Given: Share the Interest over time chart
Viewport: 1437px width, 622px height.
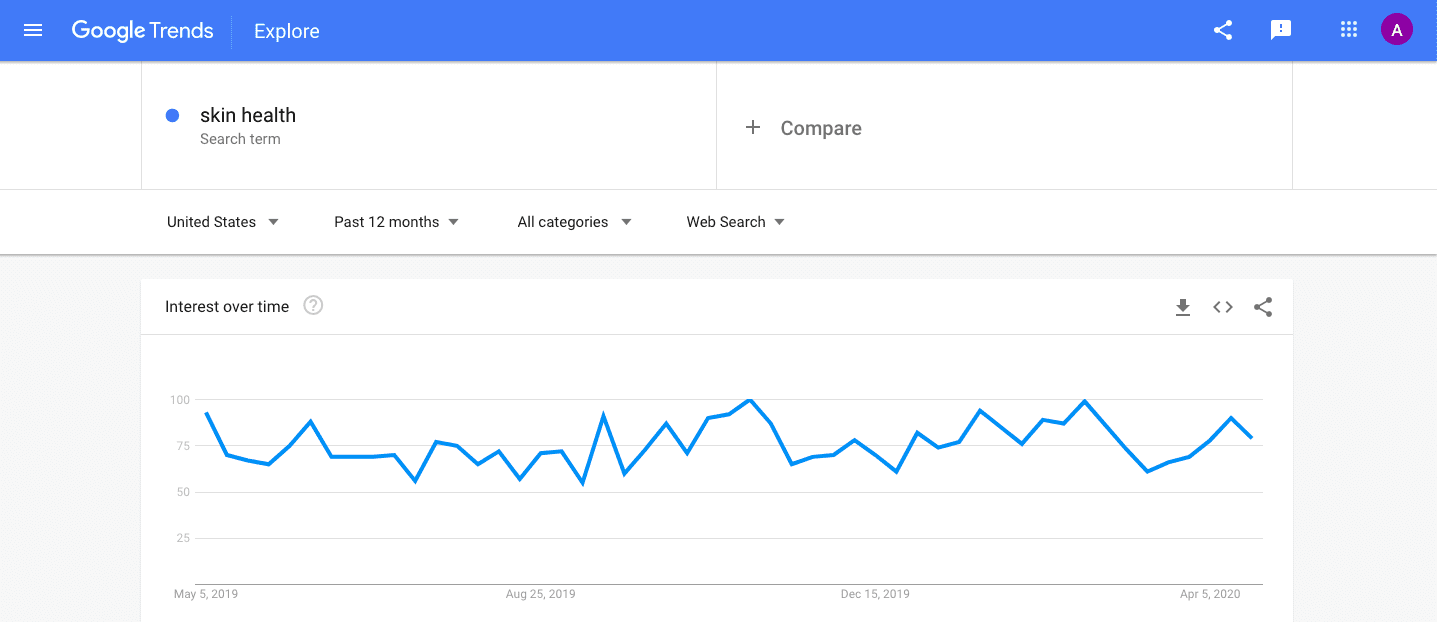Looking at the screenshot, I should point(1263,307).
